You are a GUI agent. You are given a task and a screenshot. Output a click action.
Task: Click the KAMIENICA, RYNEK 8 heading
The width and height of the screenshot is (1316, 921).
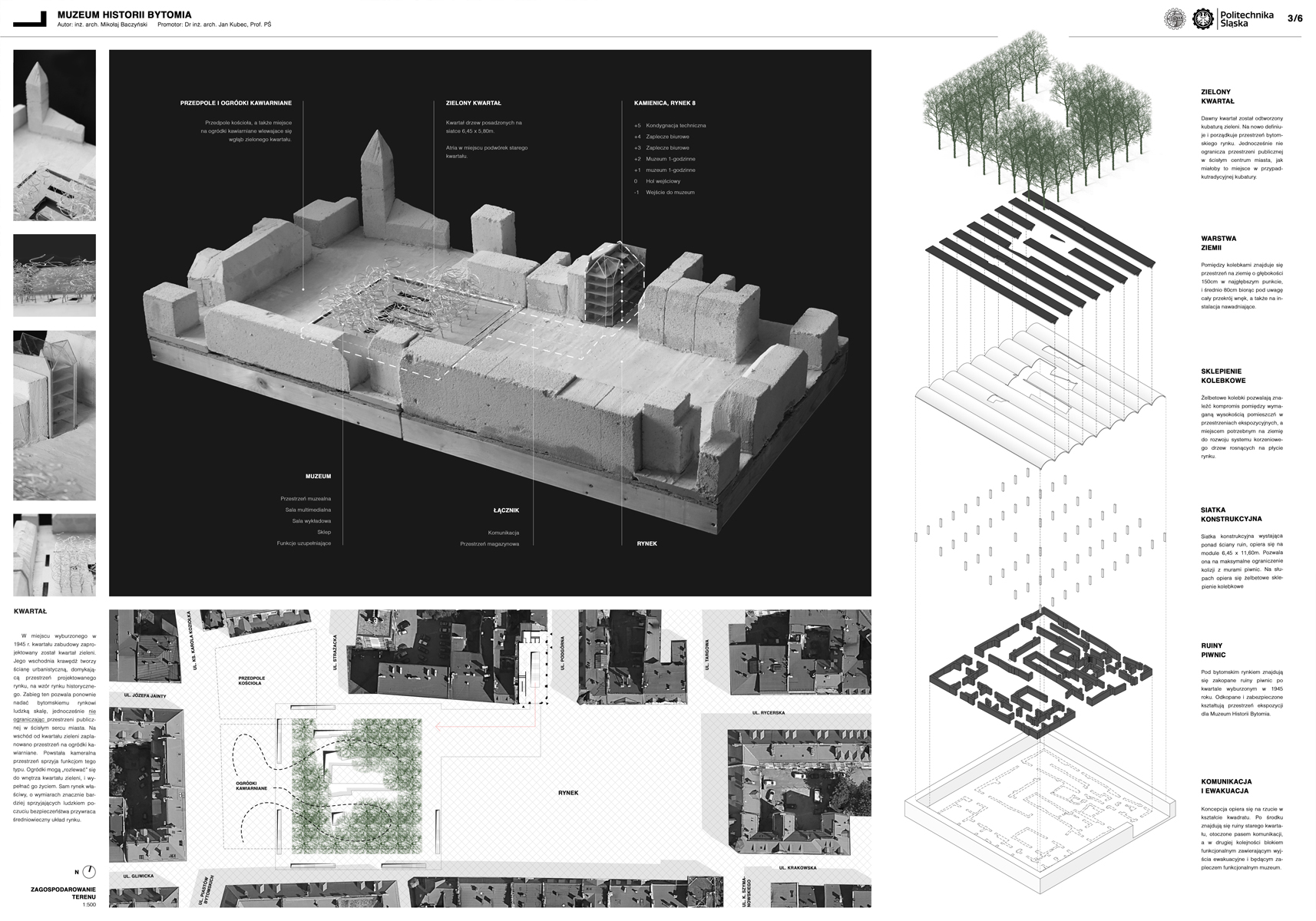(x=664, y=103)
